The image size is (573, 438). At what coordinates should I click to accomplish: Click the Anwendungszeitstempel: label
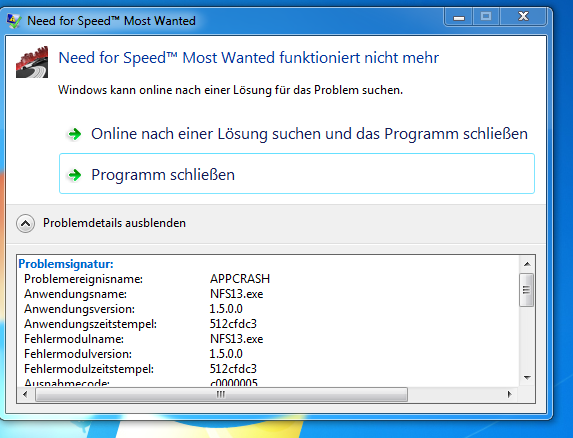pos(90,324)
